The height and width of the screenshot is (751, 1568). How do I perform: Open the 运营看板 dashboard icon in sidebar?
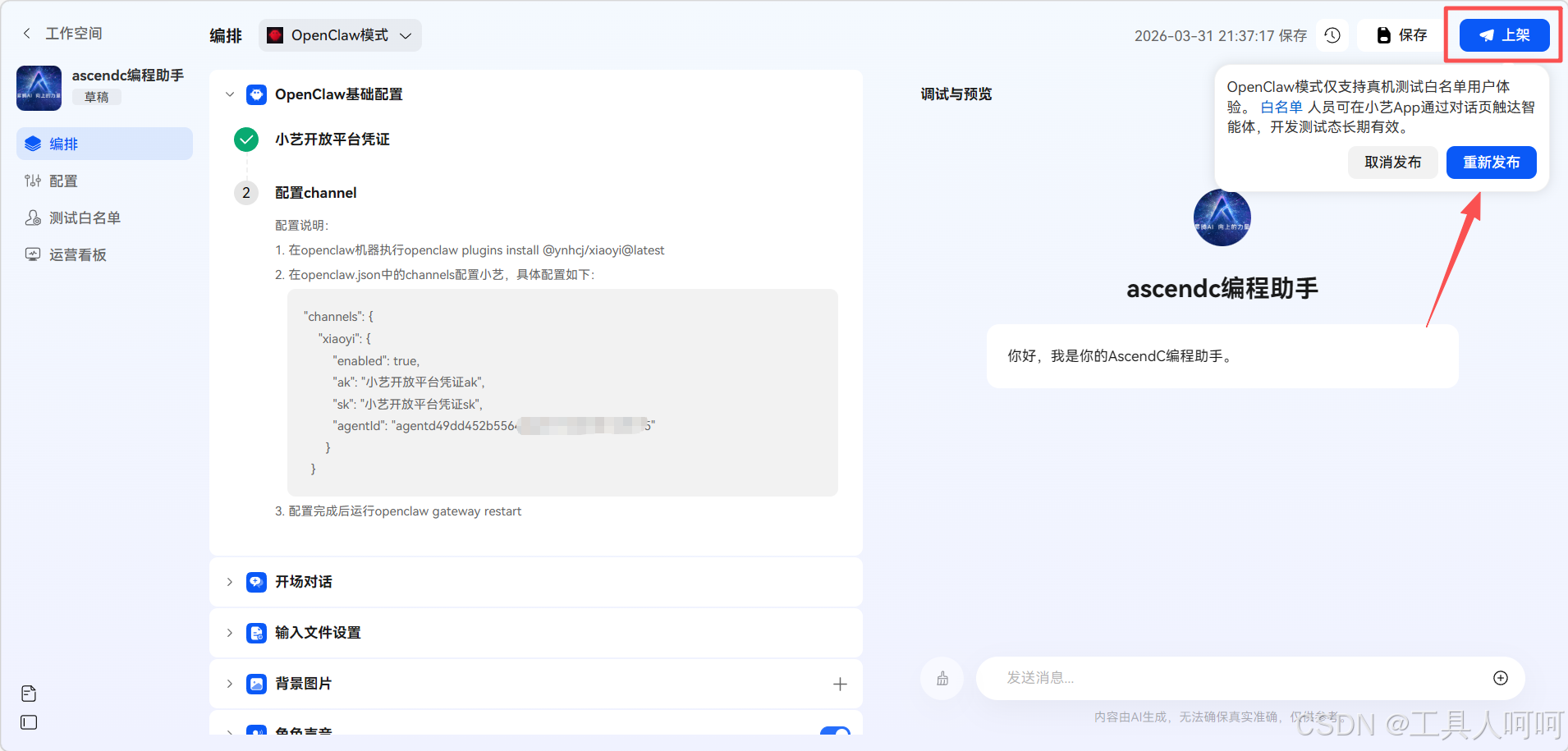click(x=33, y=254)
